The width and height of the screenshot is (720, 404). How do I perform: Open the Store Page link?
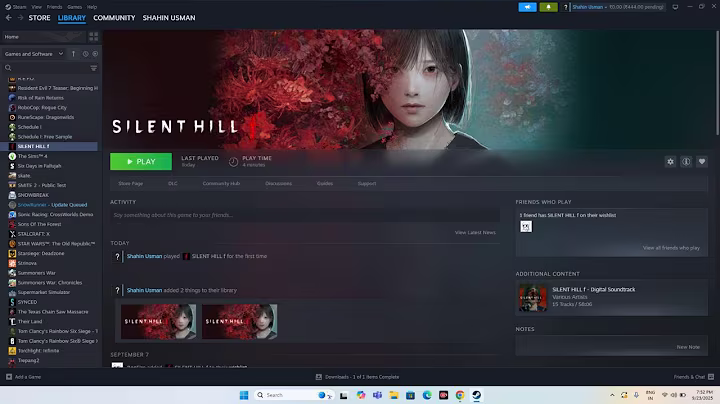[x=130, y=183]
